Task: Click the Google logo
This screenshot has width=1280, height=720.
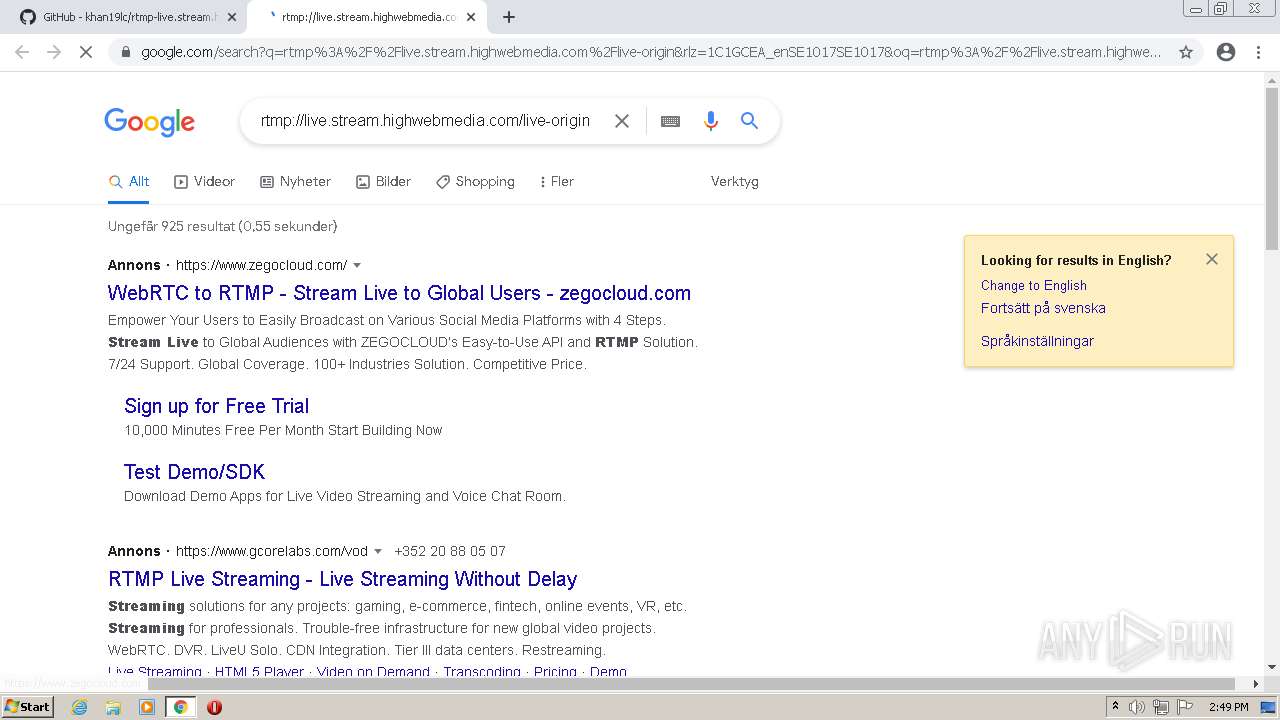Action: click(150, 122)
